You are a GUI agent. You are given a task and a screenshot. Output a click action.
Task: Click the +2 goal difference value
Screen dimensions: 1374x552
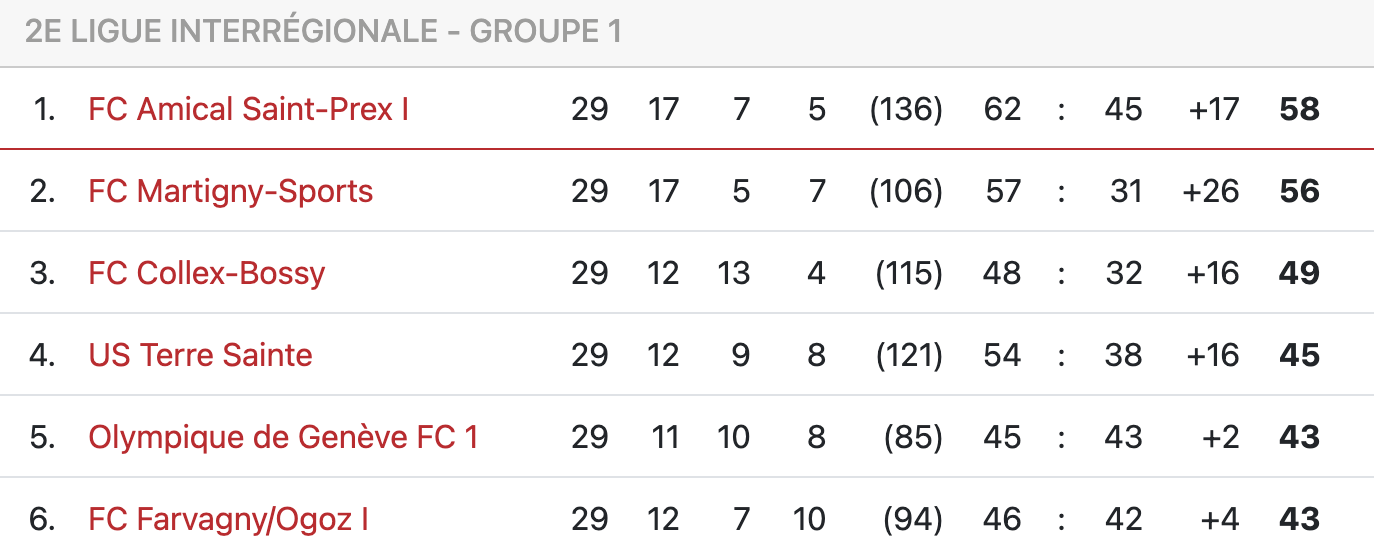click(1220, 437)
